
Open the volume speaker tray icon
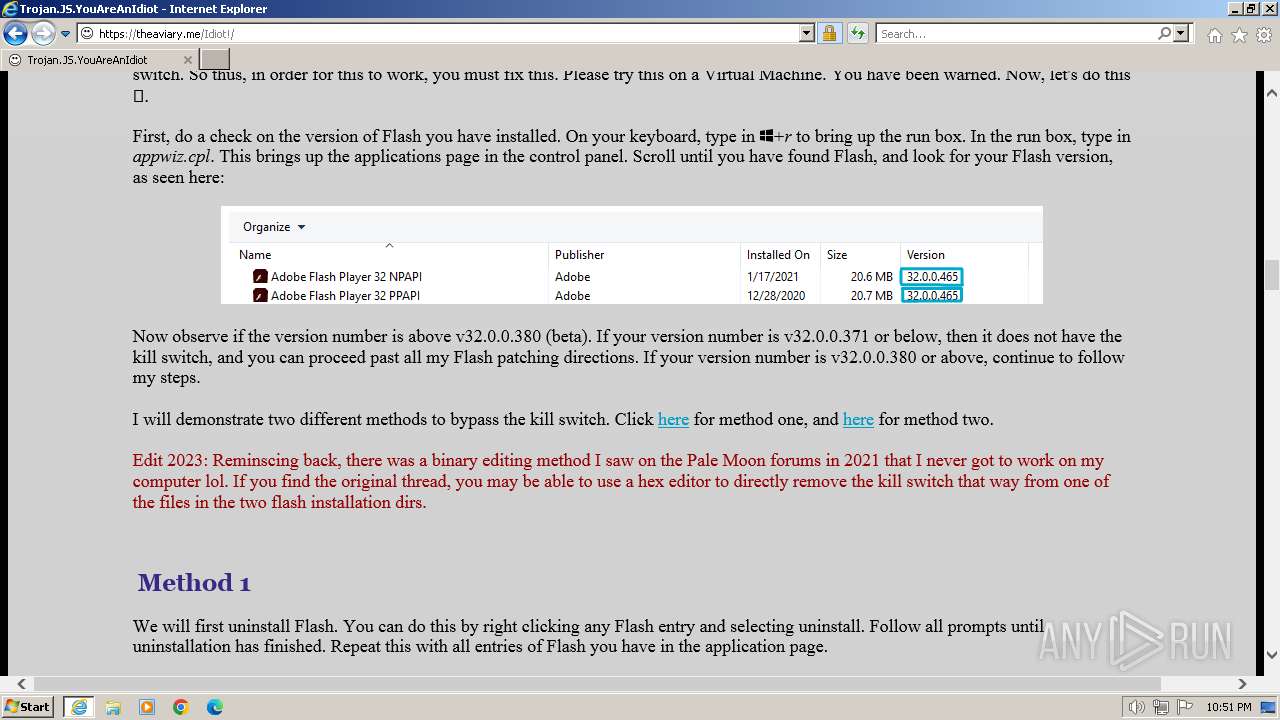[x=1138, y=707]
